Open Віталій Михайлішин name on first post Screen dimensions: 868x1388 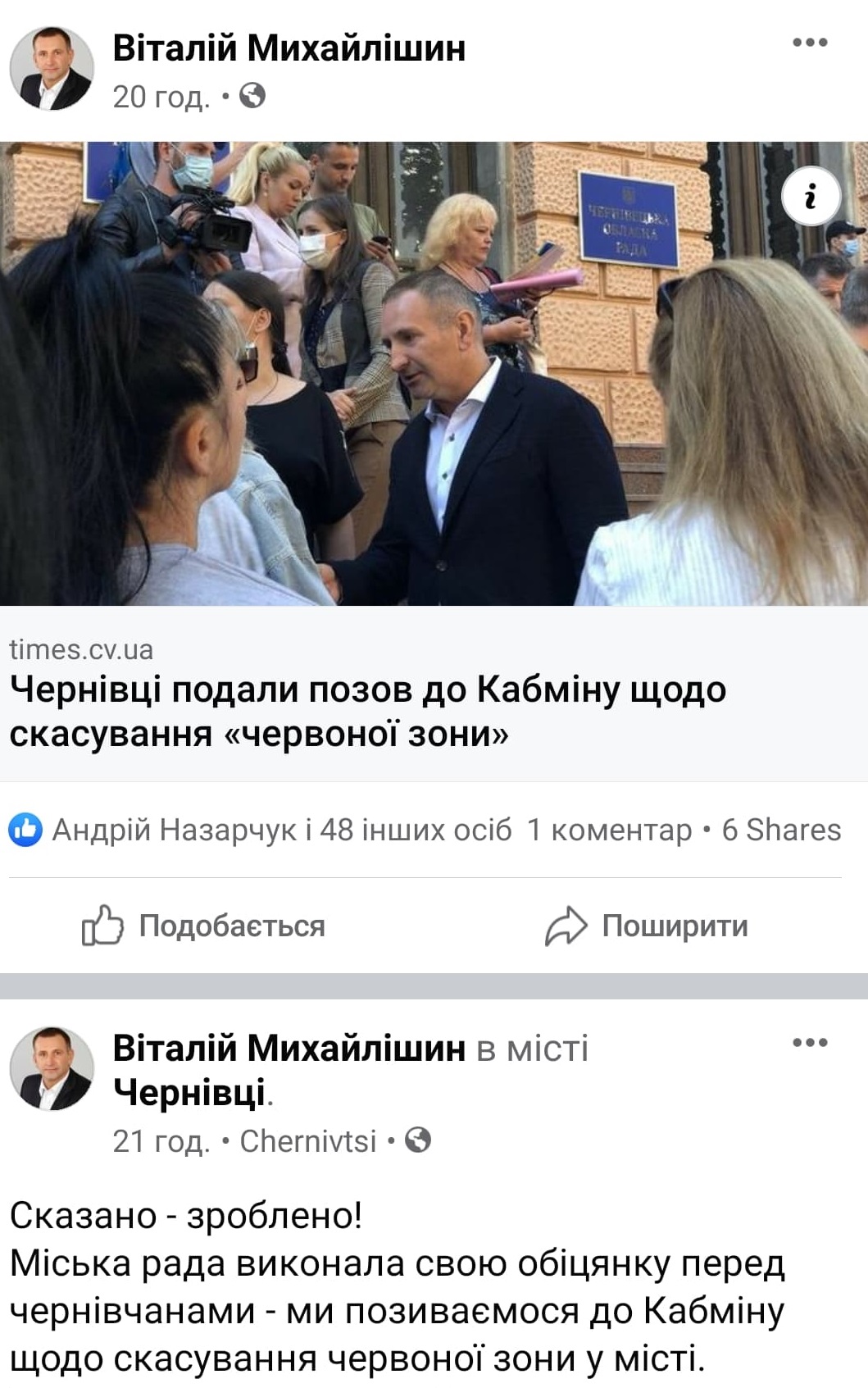tap(289, 48)
